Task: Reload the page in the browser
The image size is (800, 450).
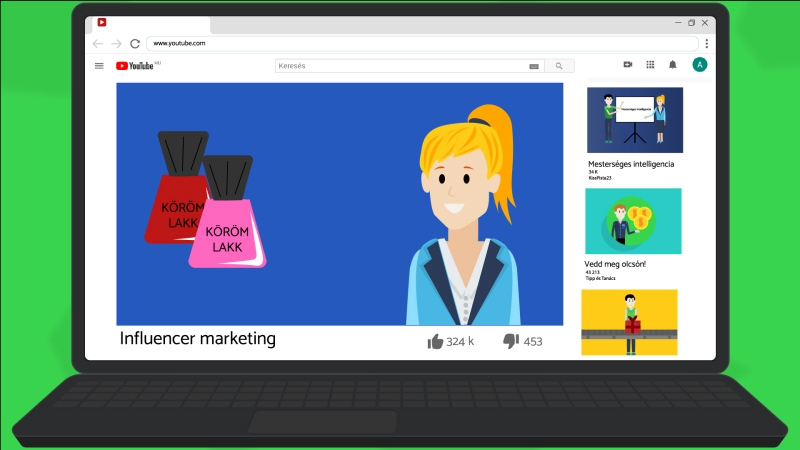Action: click(135, 44)
